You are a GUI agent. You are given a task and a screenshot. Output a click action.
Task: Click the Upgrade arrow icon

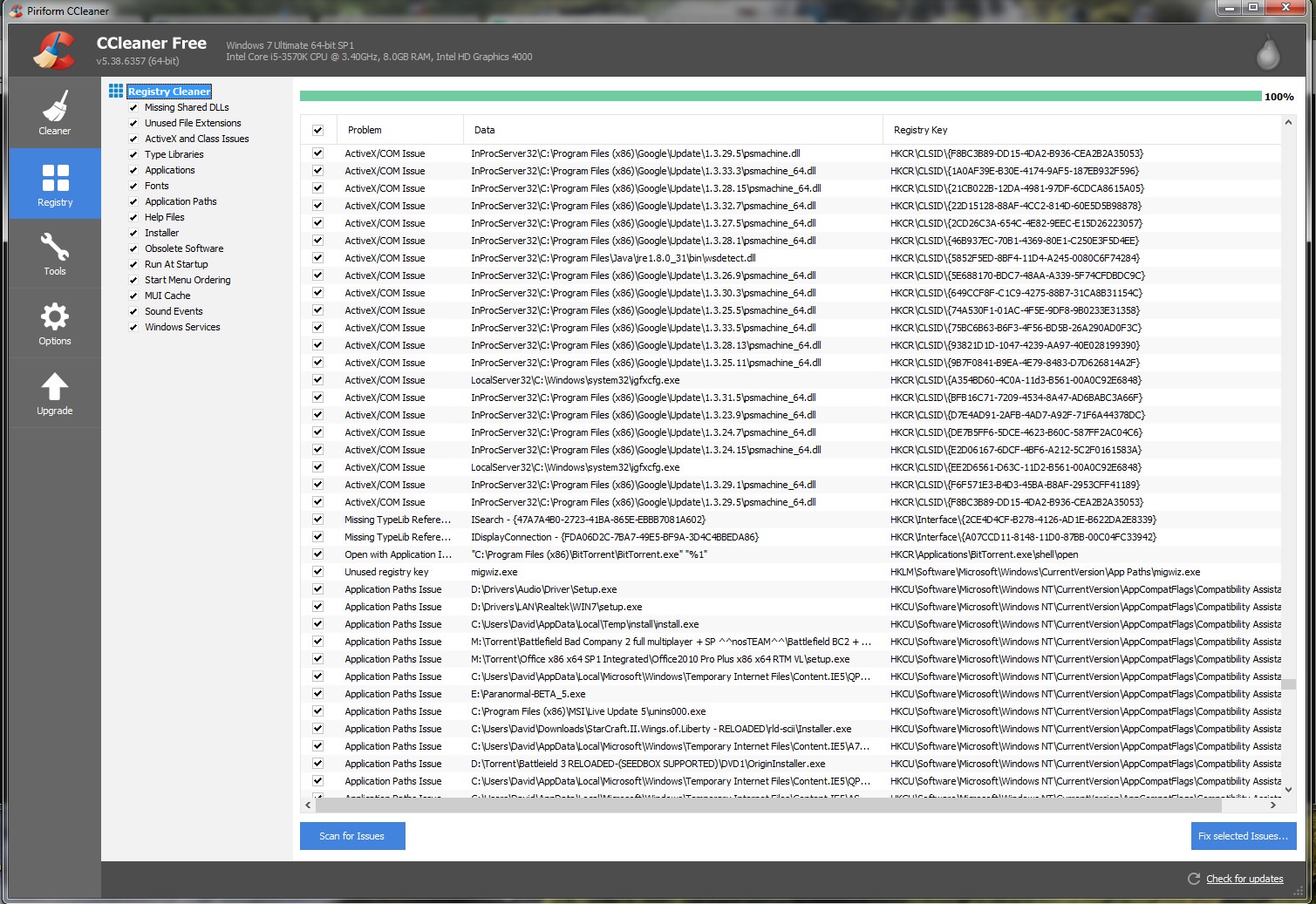54,386
